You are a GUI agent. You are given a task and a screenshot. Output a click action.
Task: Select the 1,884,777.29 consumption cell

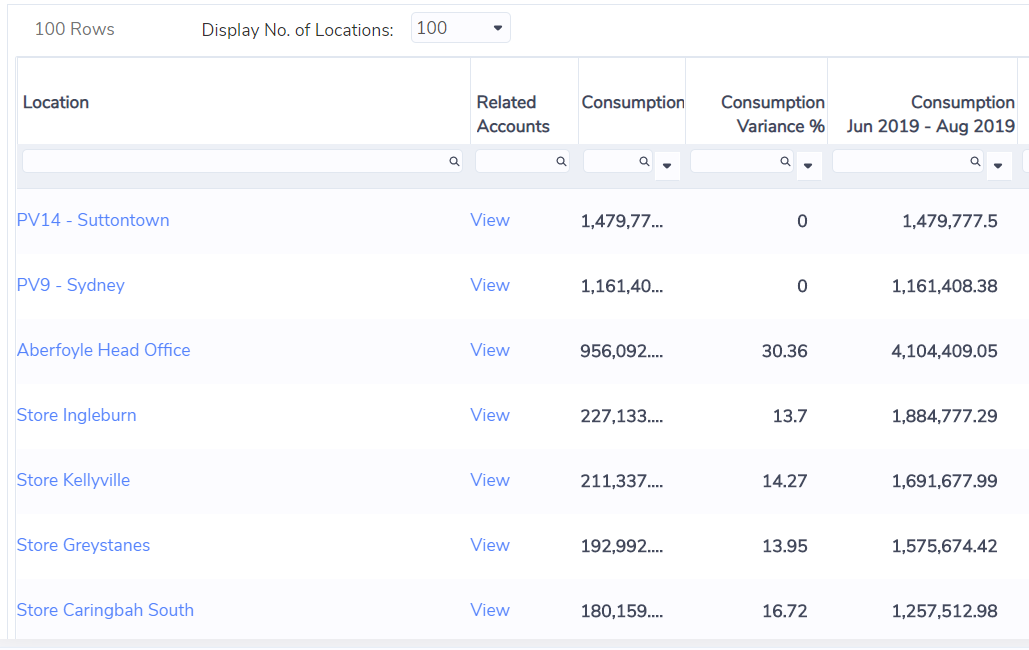(x=944, y=416)
